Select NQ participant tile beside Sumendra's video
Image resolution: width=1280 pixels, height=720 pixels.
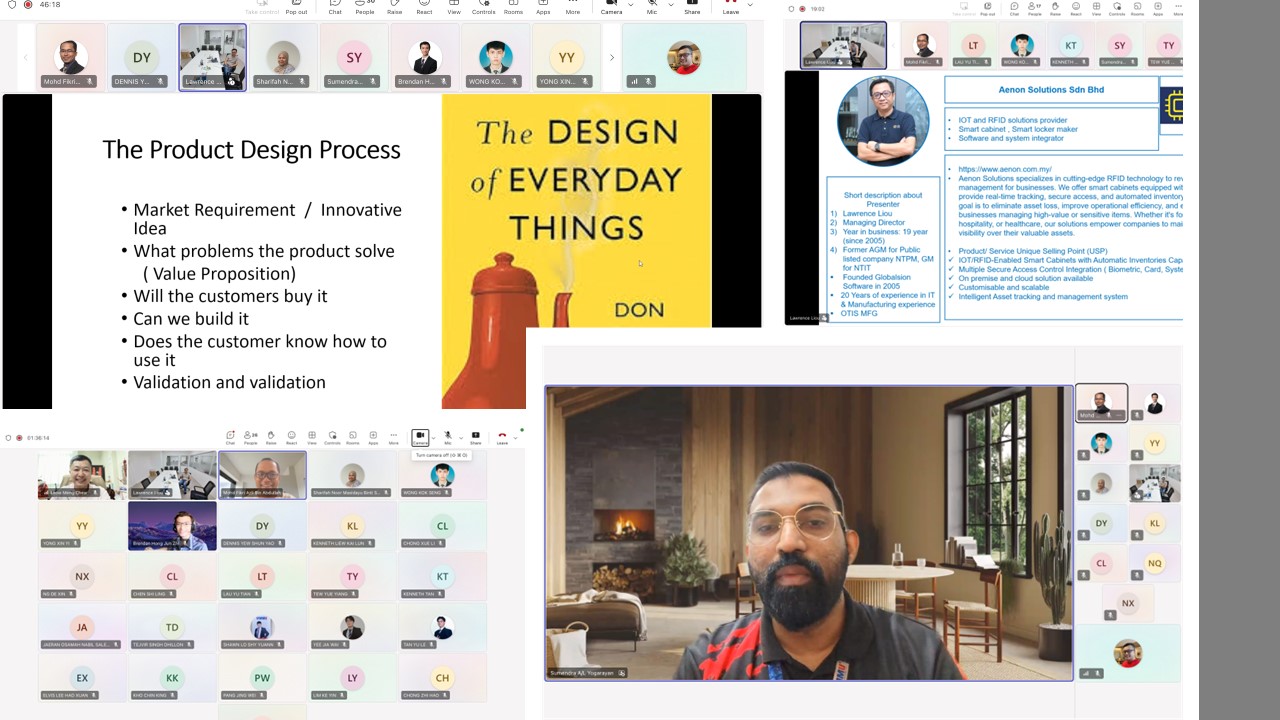[1155, 563]
